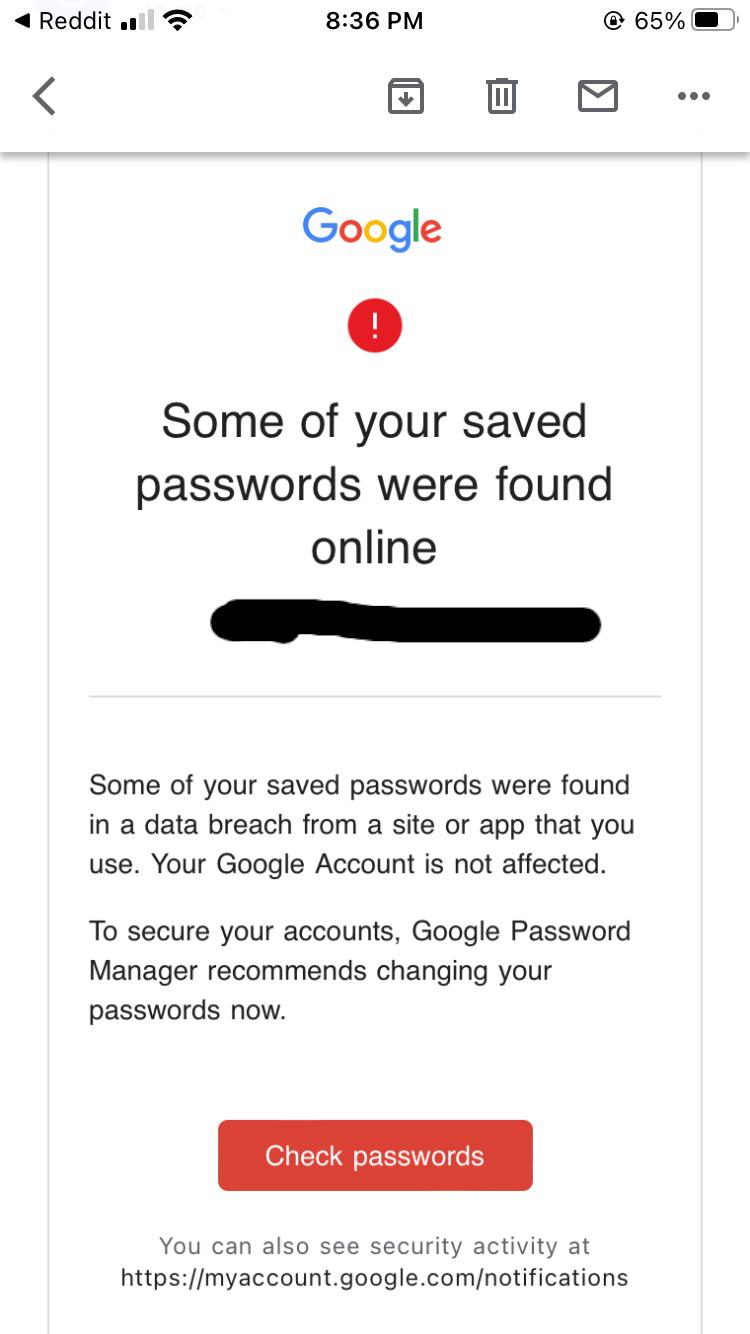Tap the Google logo in the email
This screenshot has width=750, height=1334.
click(x=372, y=228)
